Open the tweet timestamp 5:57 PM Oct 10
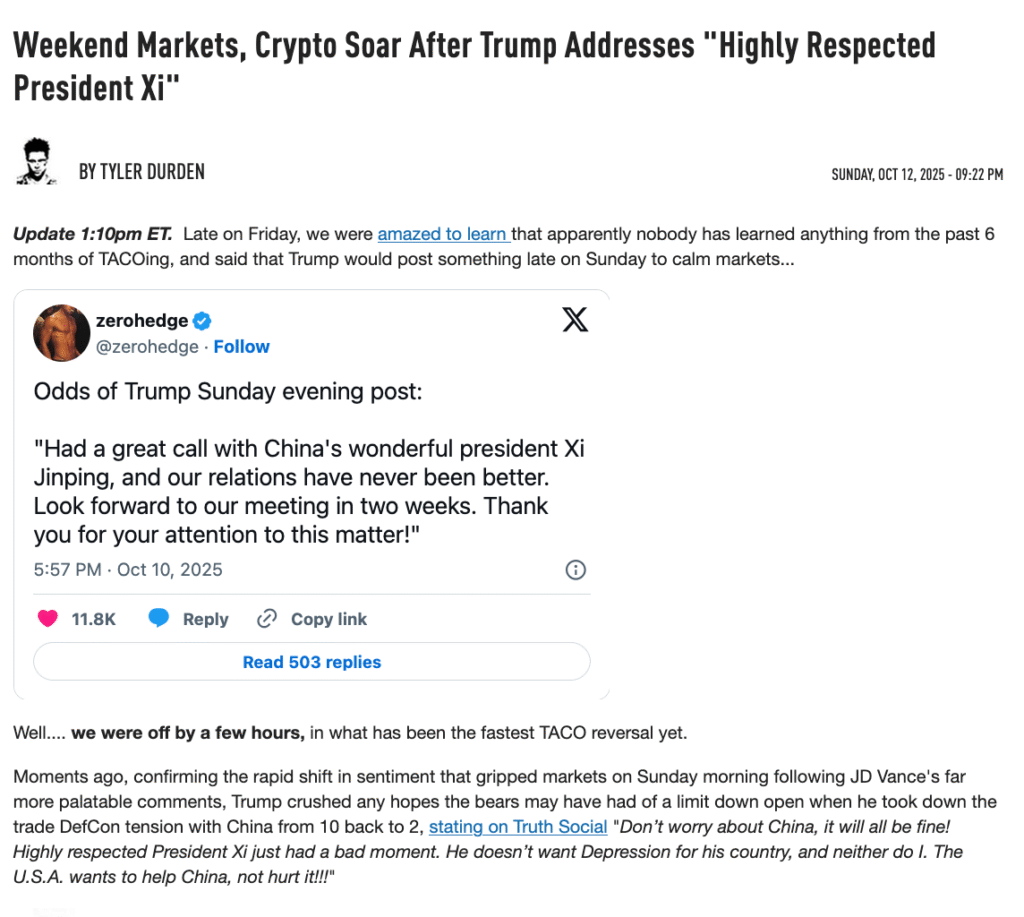 [128, 570]
